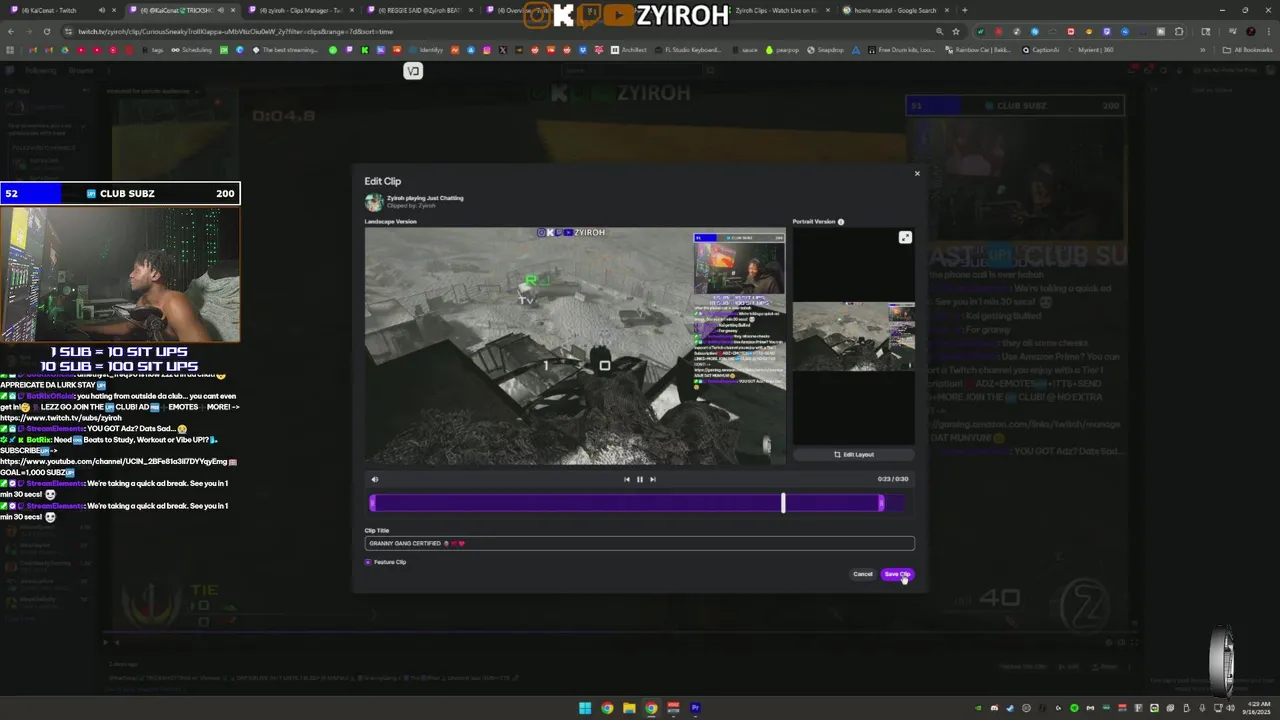Click the Zyiroh channel avatar in dialog
This screenshot has height=720, width=1280.
[374, 202]
